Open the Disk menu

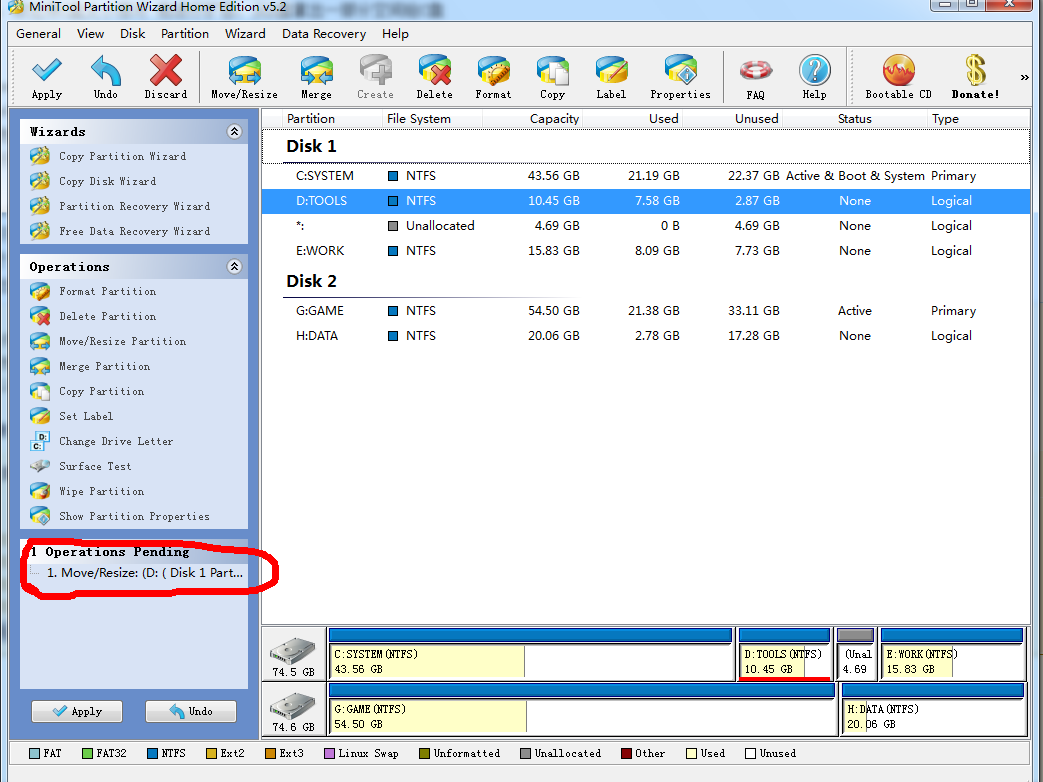pyautogui.click(x=132, y=34)
